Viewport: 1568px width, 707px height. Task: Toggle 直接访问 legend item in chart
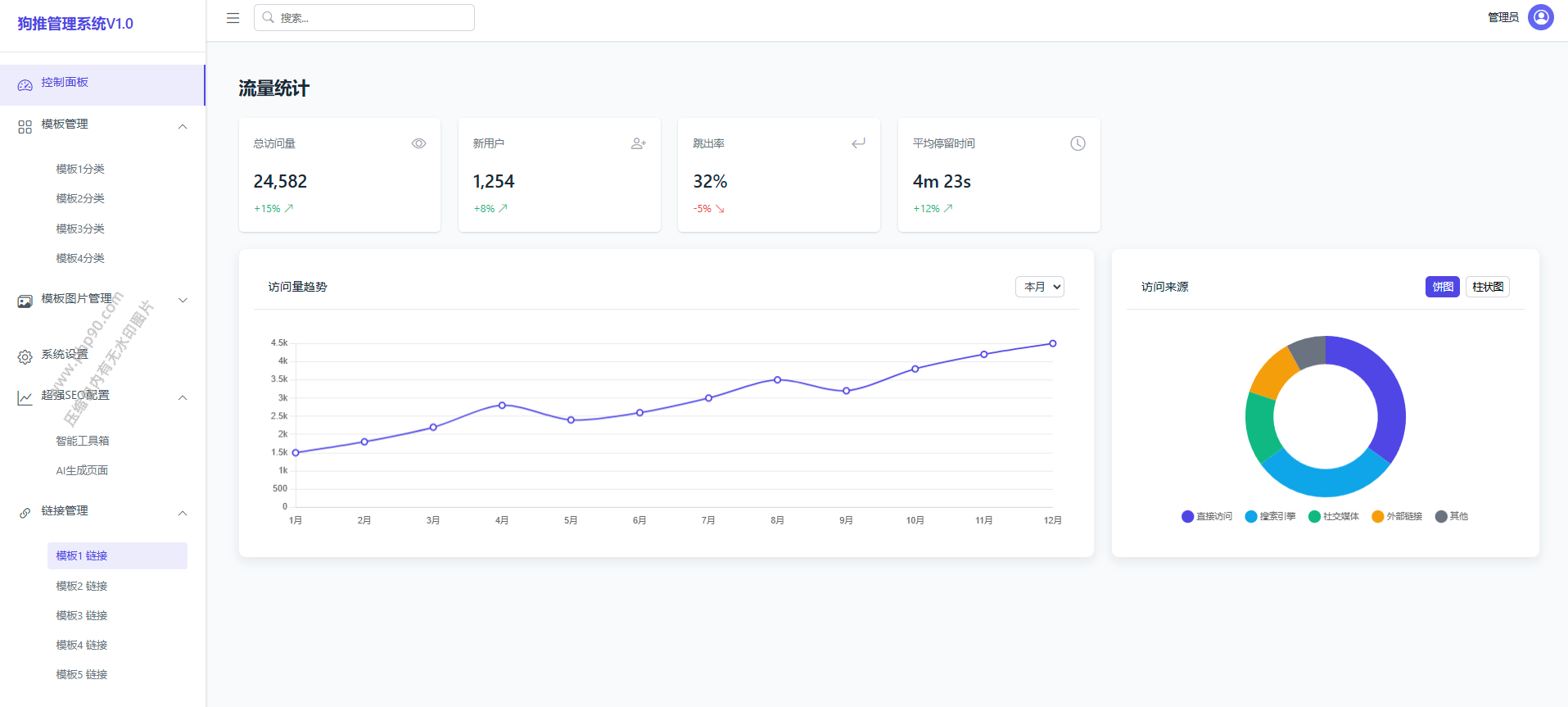1207,516
